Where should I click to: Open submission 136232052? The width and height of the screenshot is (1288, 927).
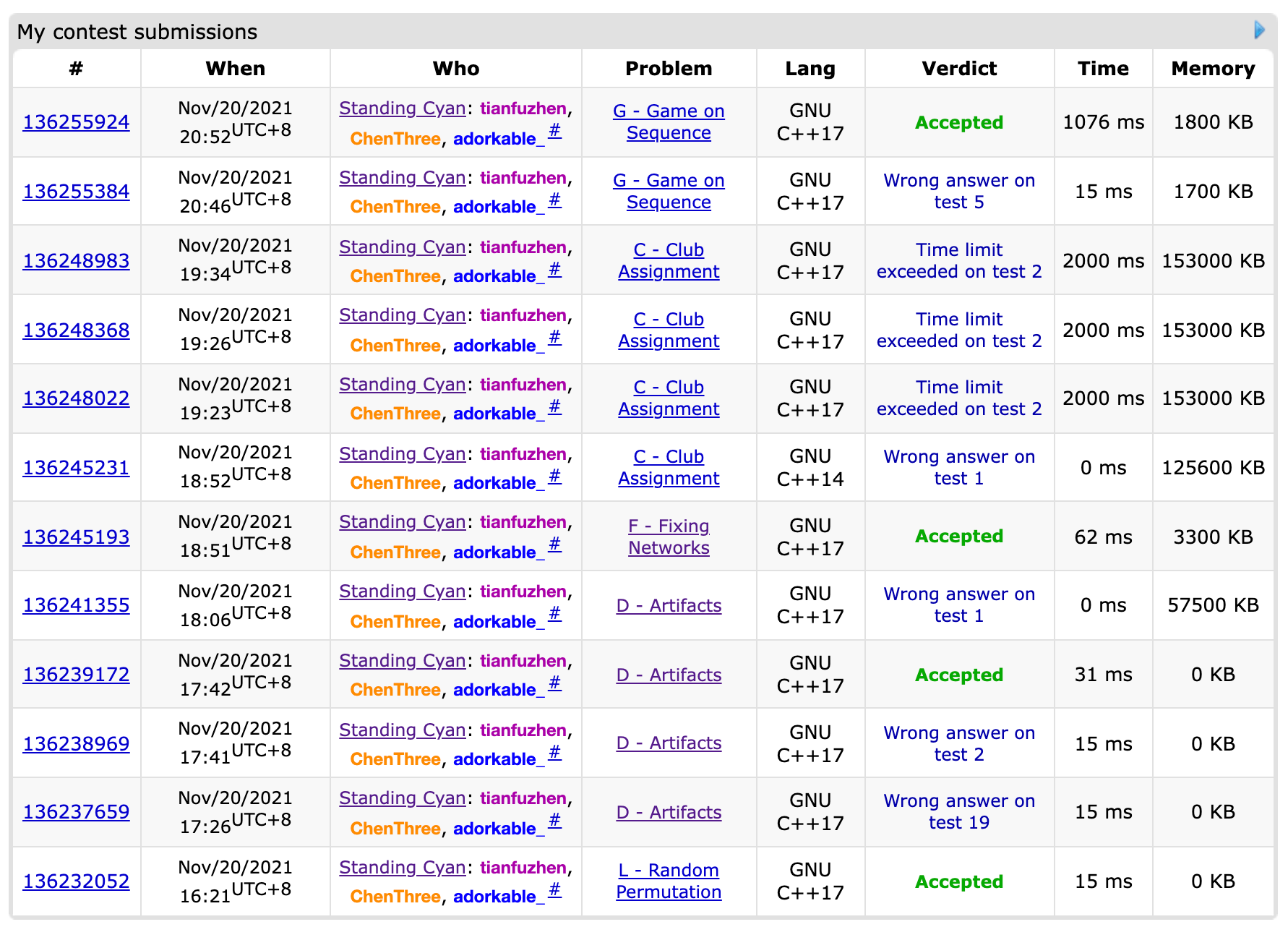76,881
